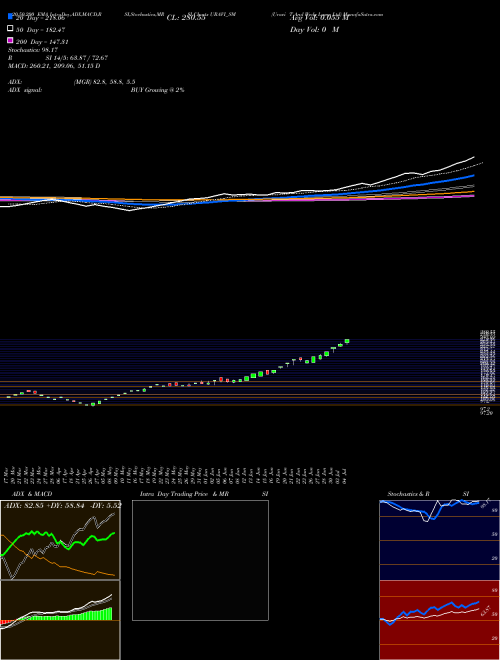Click the ADX +DY -DY values readout
Screen dimensions: 500x660
coord(63,505)
